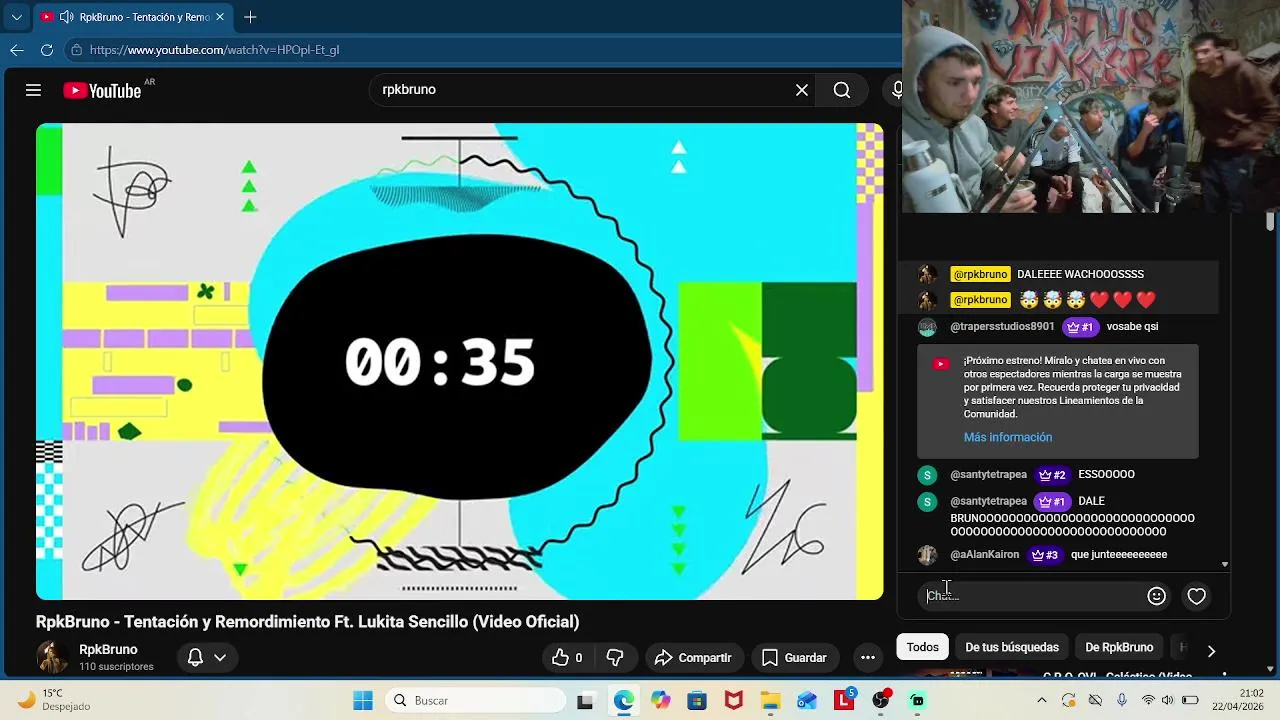
Task: Open RpkBruno channel avatar below the video
Action: pos(52,657)
